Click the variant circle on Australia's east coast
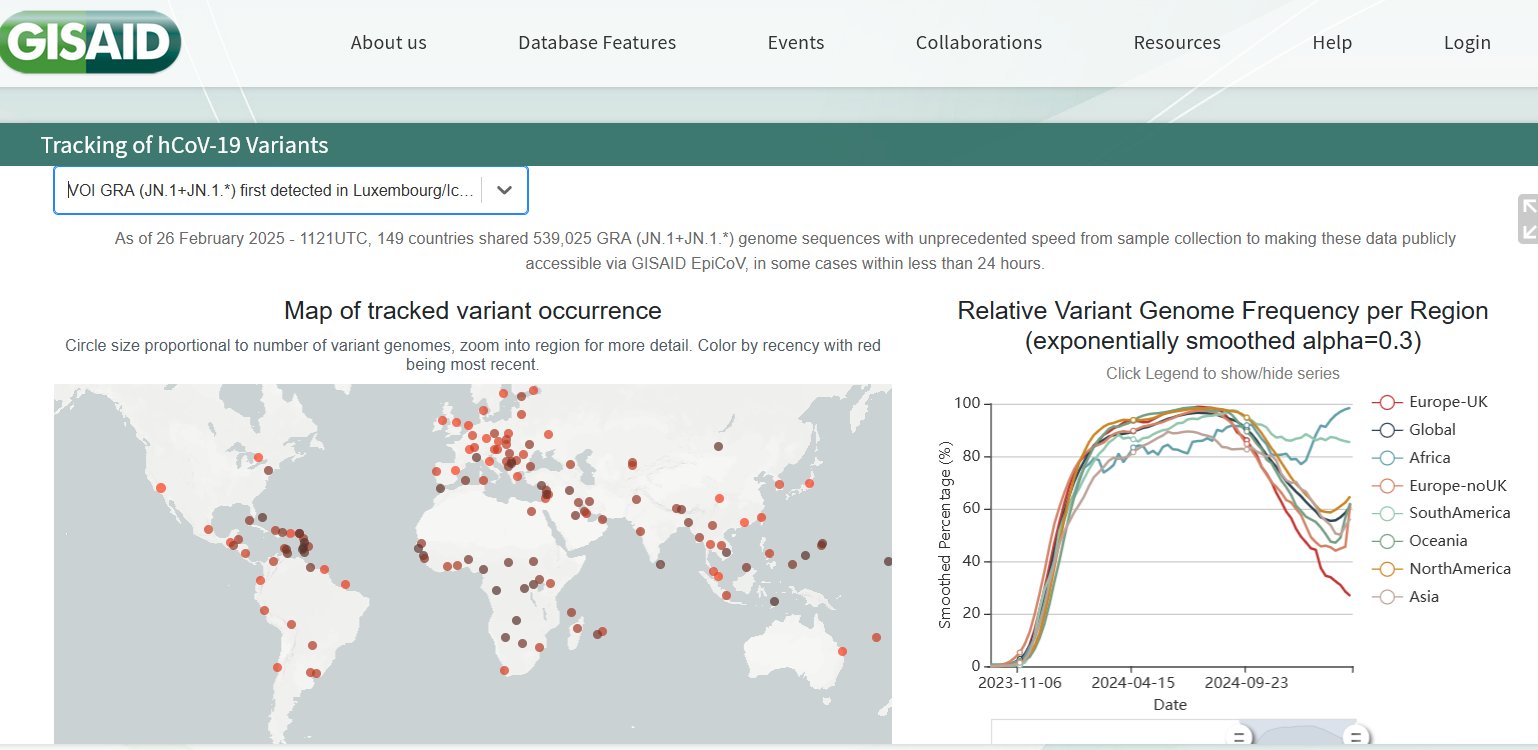Viewport: 1538px width, 750px height. [x=842, y=651]
